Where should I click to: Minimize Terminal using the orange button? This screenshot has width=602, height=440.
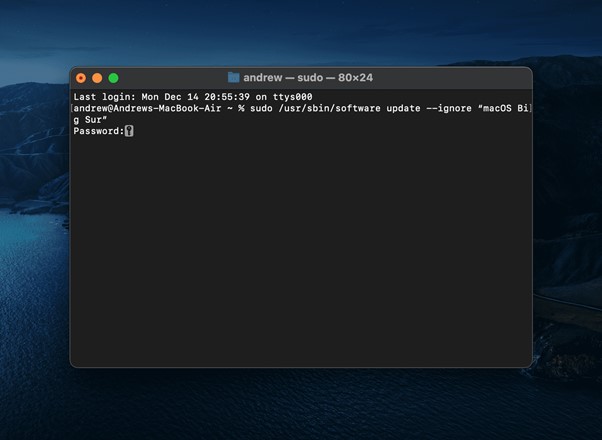coord(97,77)
